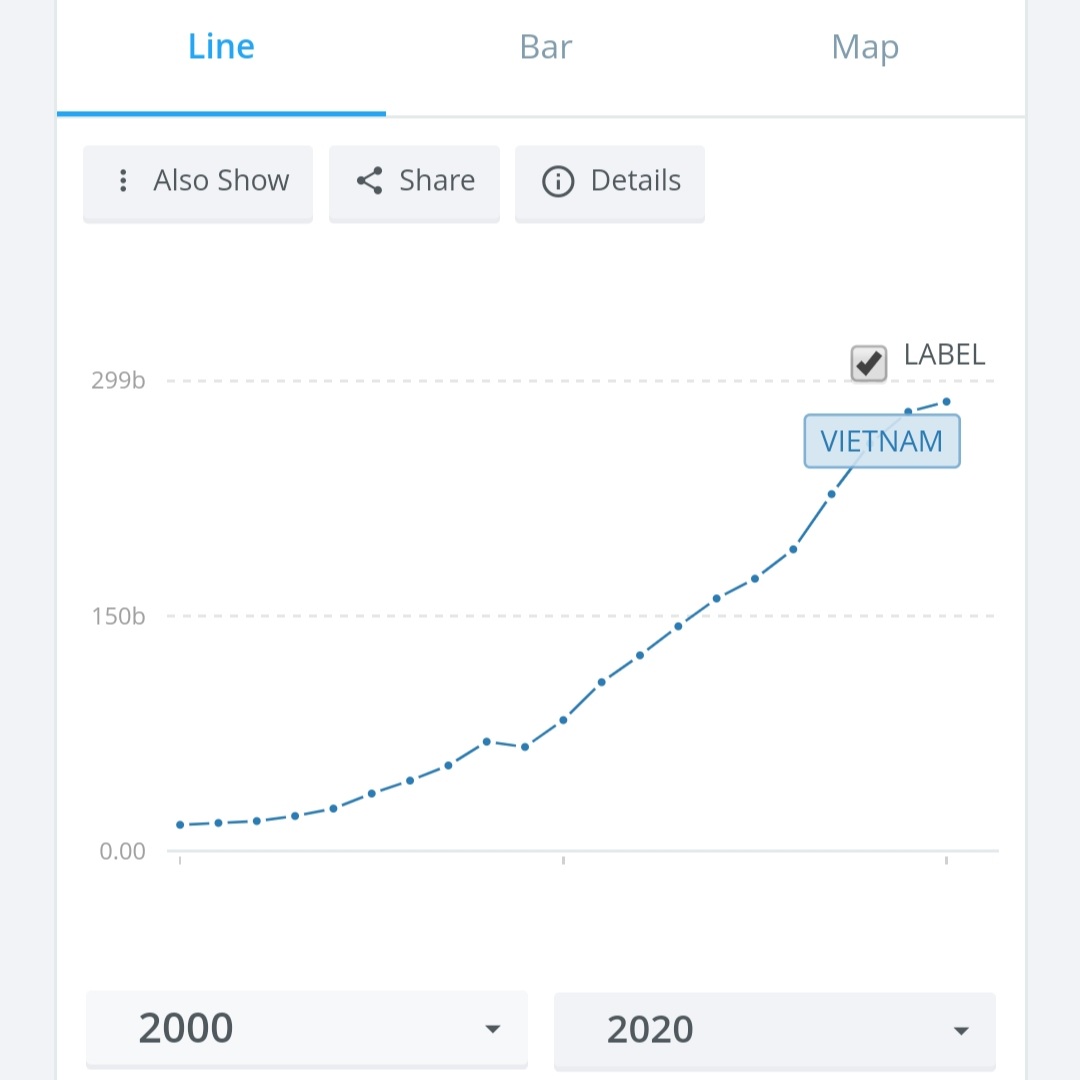This screenshot has height=1080, width=1080.
Task: Click the LABEL text next to the checkbox
Action: (944, 355)
